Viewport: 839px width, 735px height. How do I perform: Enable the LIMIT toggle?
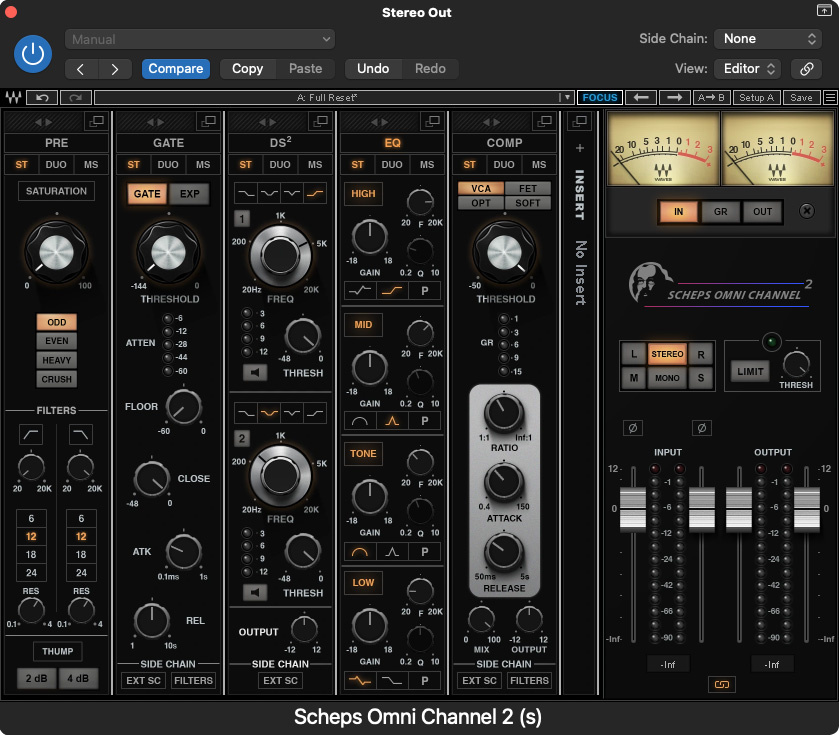[751, 371]
